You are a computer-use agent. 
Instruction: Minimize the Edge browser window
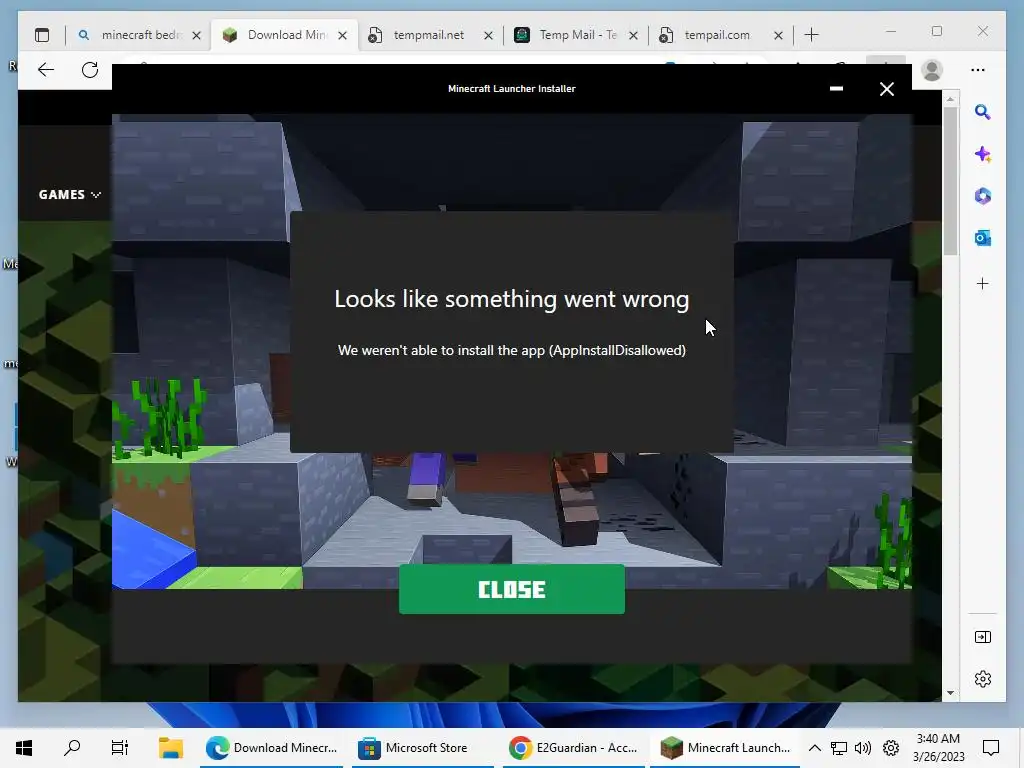pyautogui.click(x=891, y=31)
